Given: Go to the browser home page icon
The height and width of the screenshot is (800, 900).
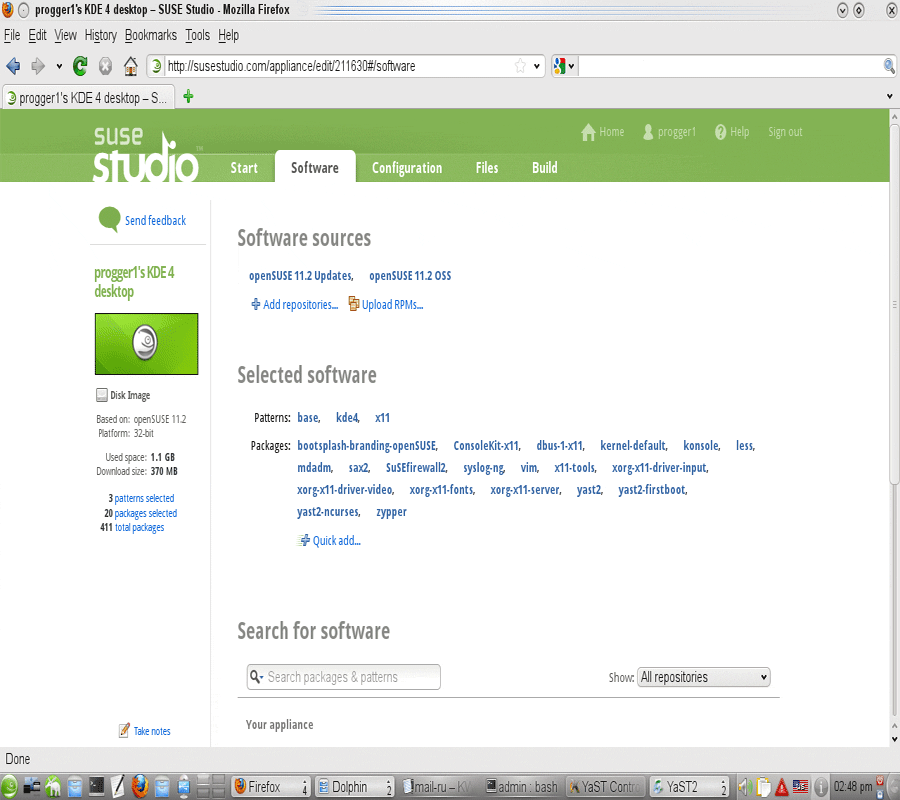Looking at the screenshot, I should 130,66.
